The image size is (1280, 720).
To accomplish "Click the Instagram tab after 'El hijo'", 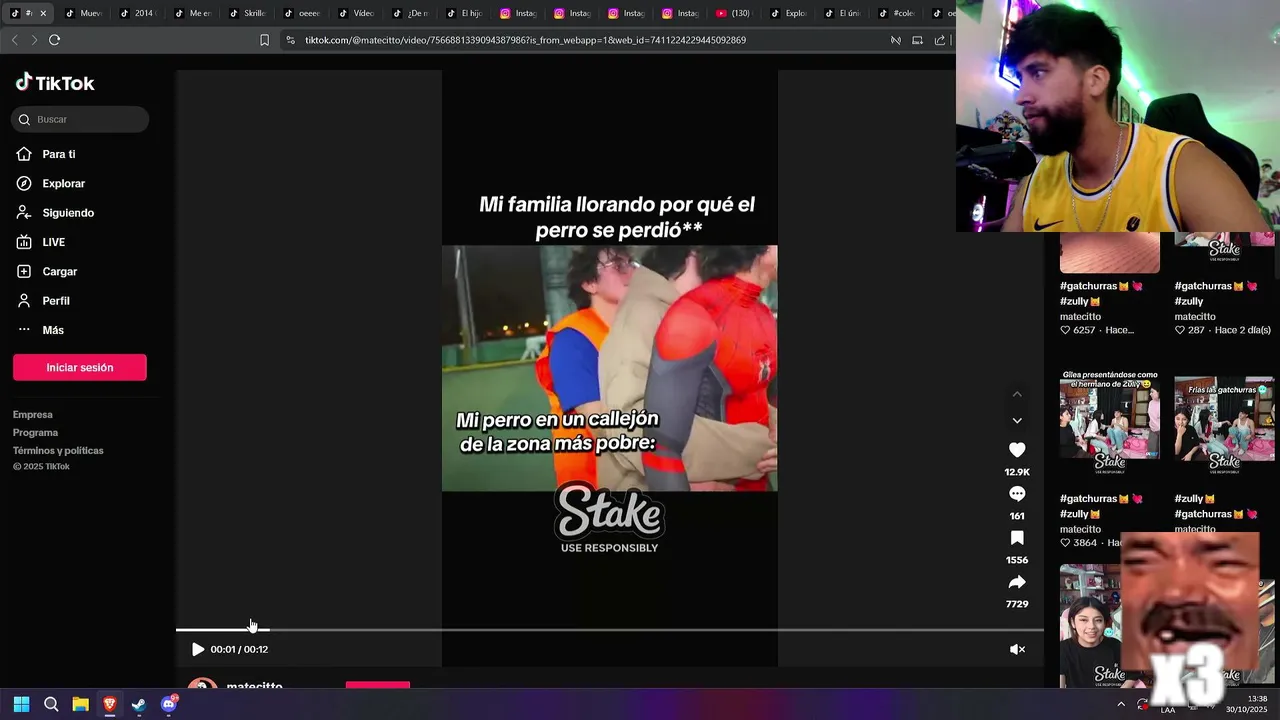I will [517, 13].
